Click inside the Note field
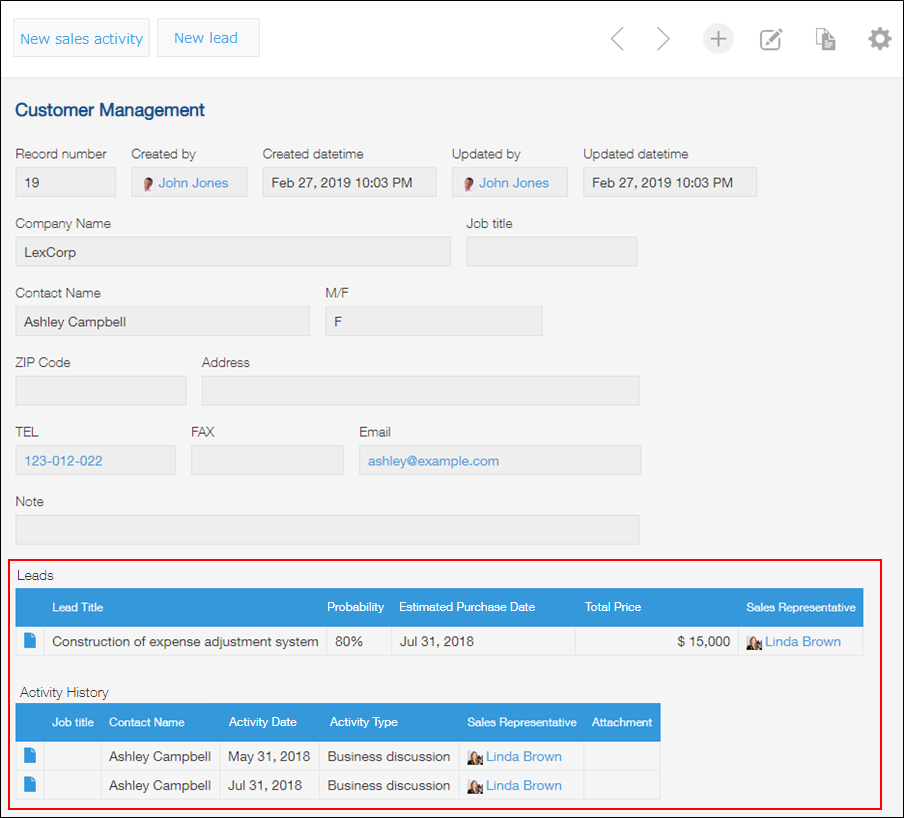The width and height of the screenshot is (904, 818). 327,529
